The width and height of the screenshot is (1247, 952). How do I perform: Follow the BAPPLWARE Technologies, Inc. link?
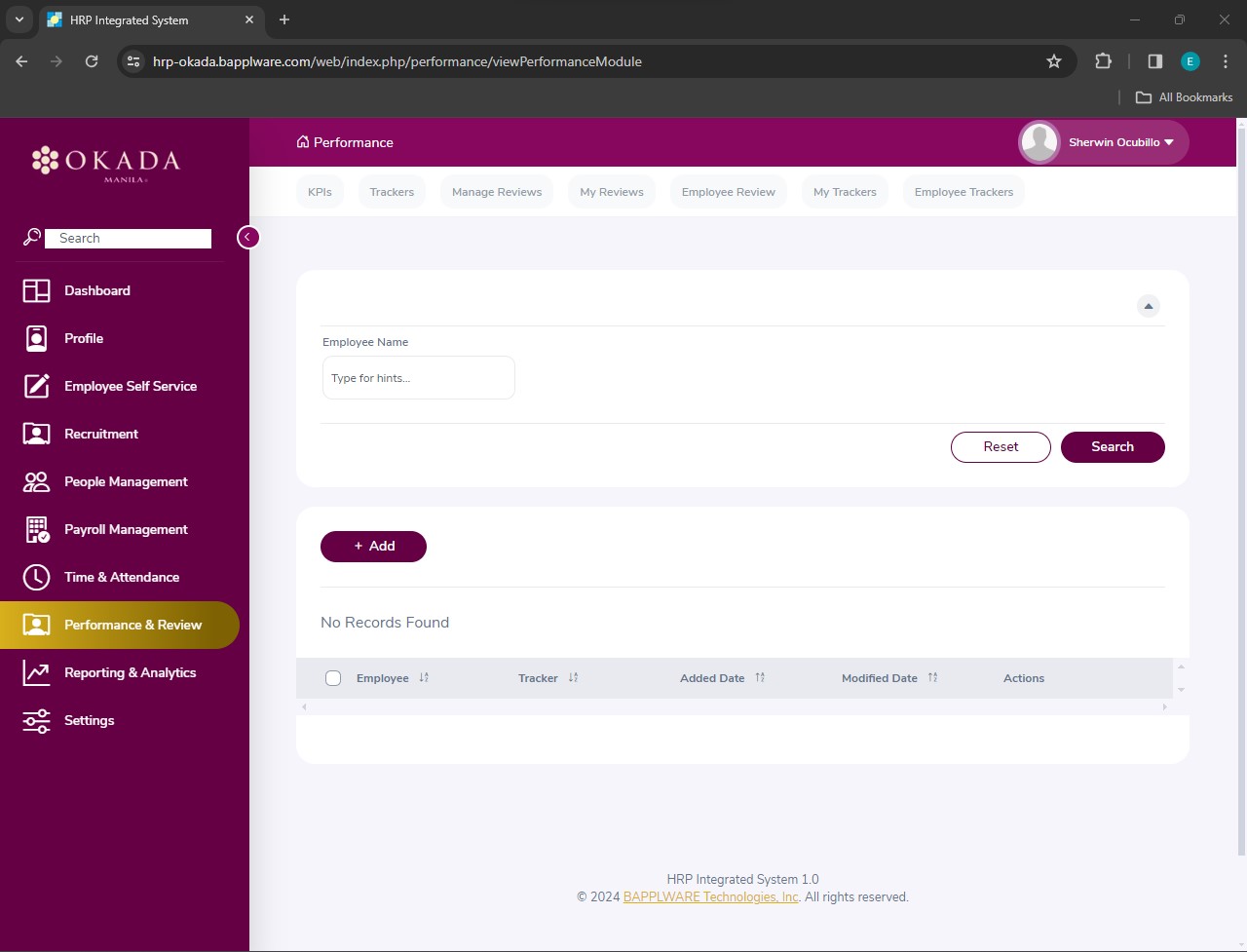tap(711, 897)
